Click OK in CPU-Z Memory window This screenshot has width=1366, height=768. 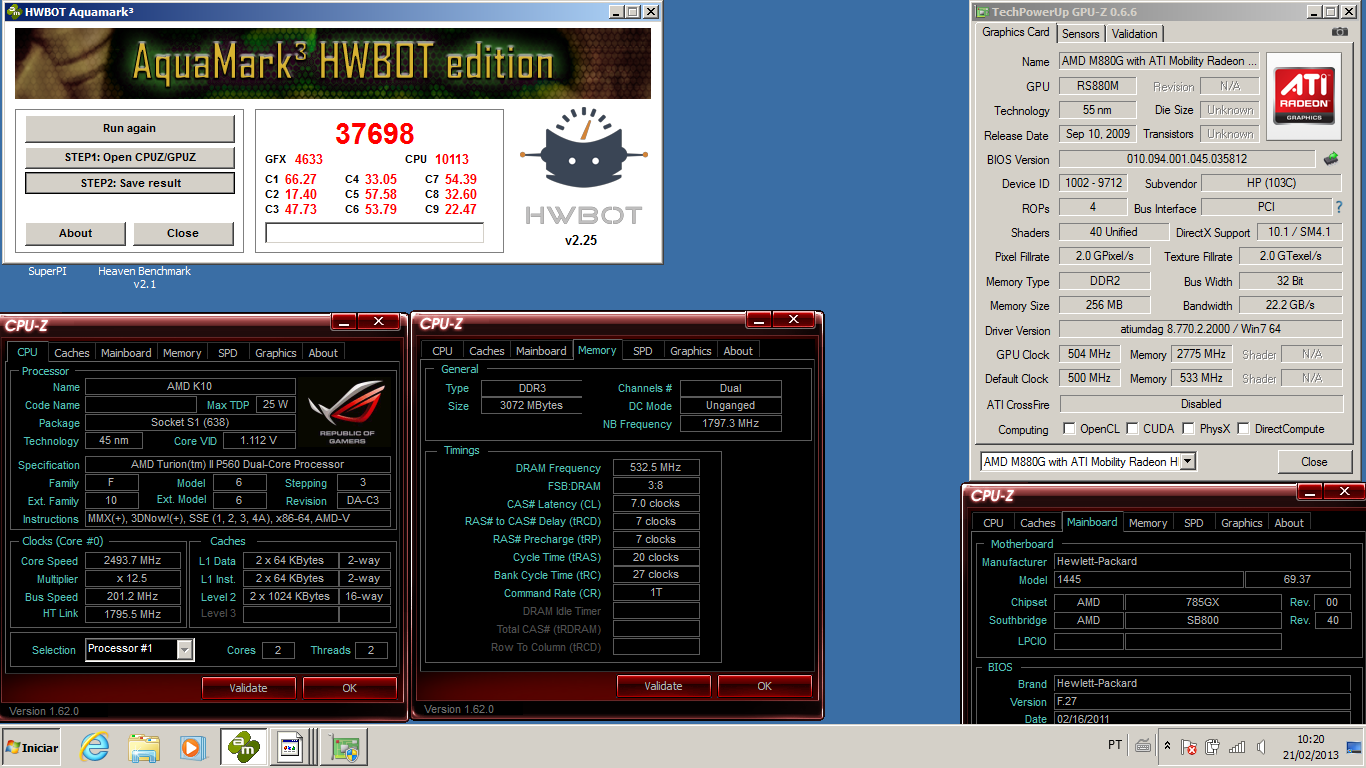click(x=765, y=686)
